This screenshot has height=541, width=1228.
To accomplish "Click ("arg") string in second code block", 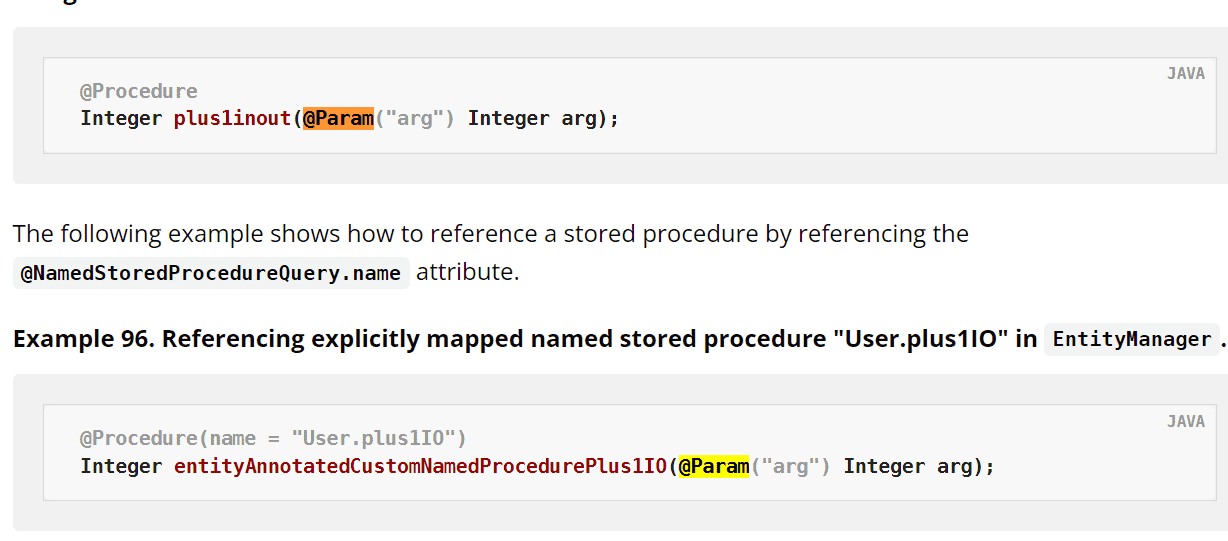I will coord(791,466).
